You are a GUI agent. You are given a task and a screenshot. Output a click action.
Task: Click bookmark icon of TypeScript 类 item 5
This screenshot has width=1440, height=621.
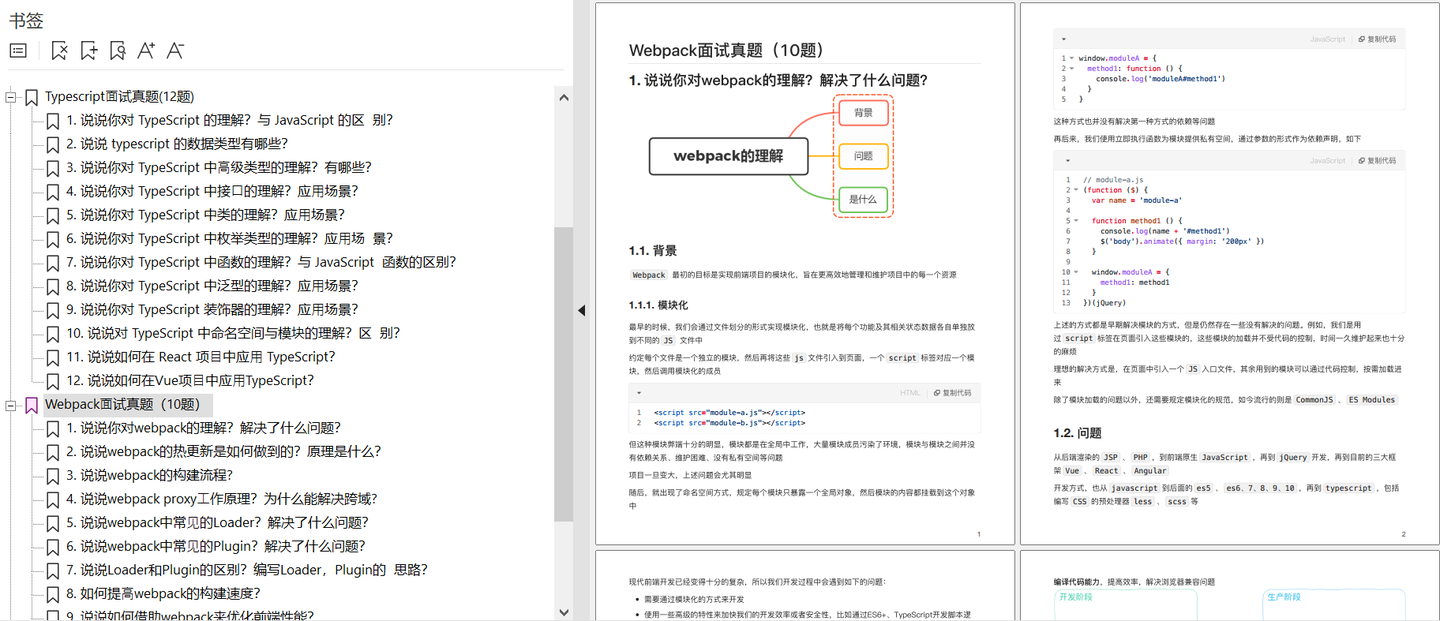click(x=53, y=215)
